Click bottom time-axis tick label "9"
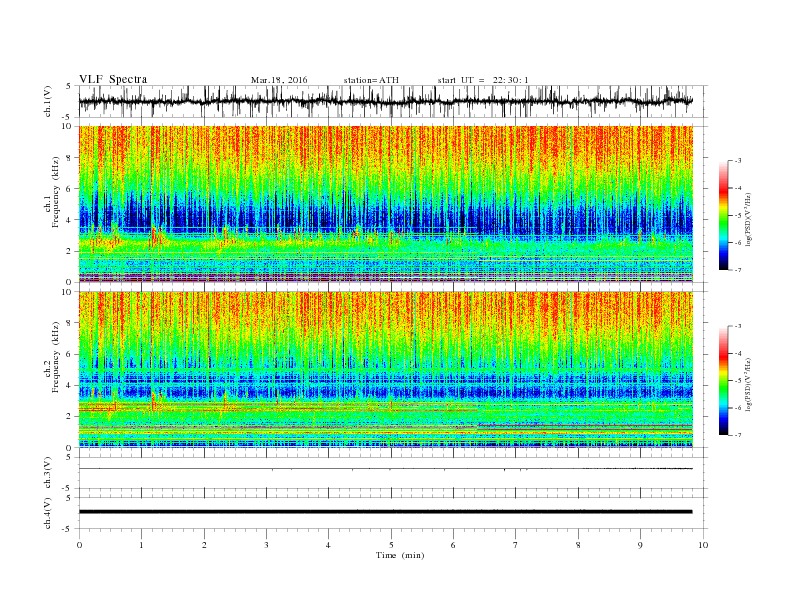The image size is (792, 612). click(x=640, y=545)
